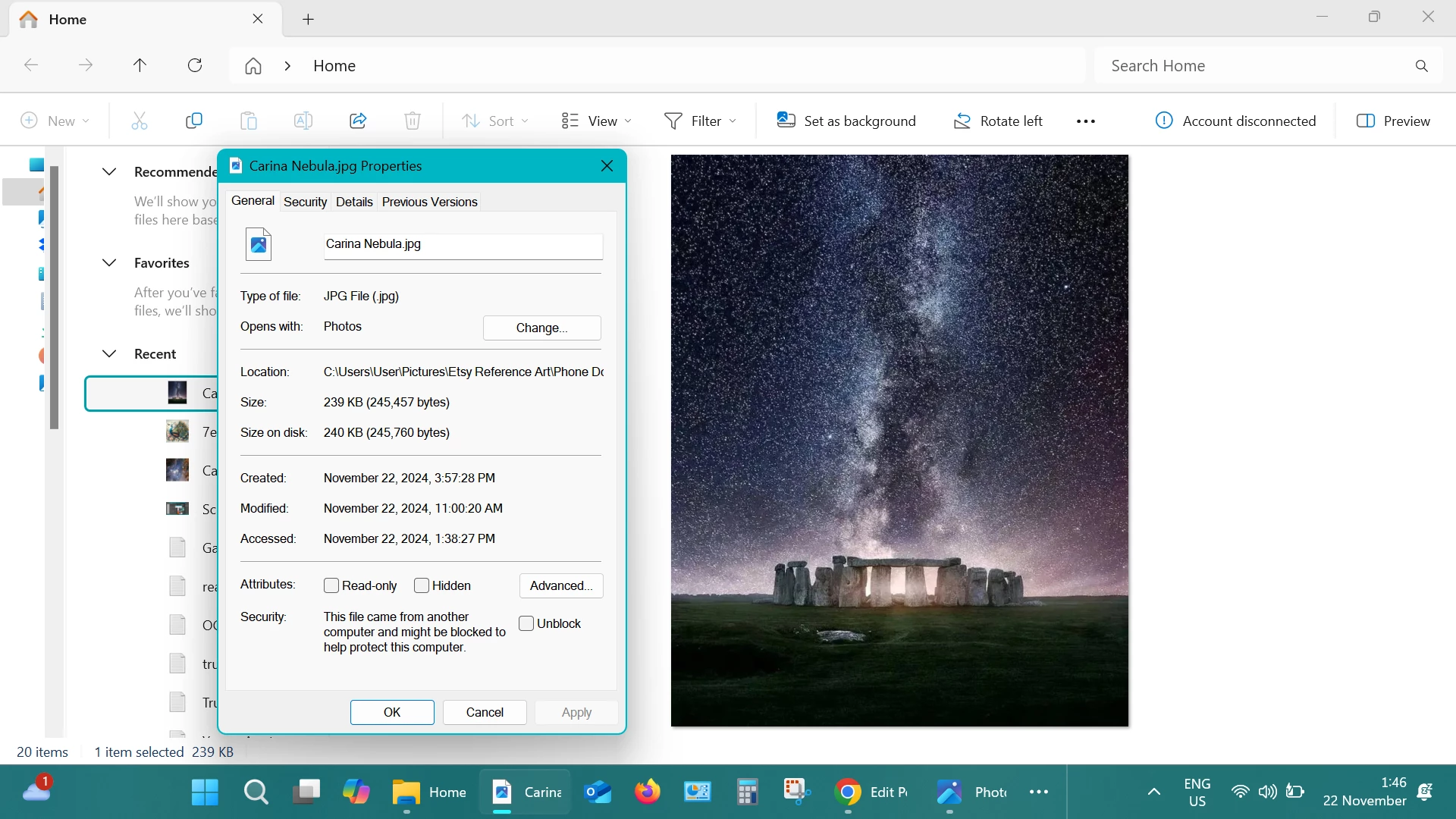
Task: Check the Hidden attribute checkbox
Action: coord(422,585)
